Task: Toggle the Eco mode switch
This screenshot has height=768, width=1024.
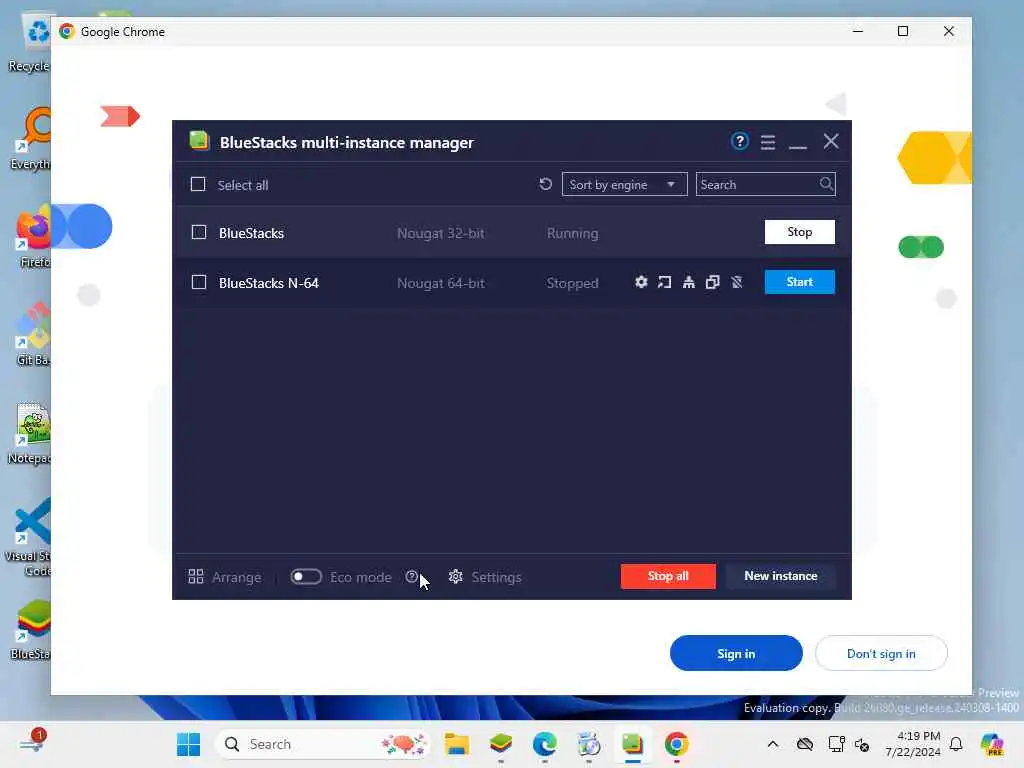Action: [306, 577]
